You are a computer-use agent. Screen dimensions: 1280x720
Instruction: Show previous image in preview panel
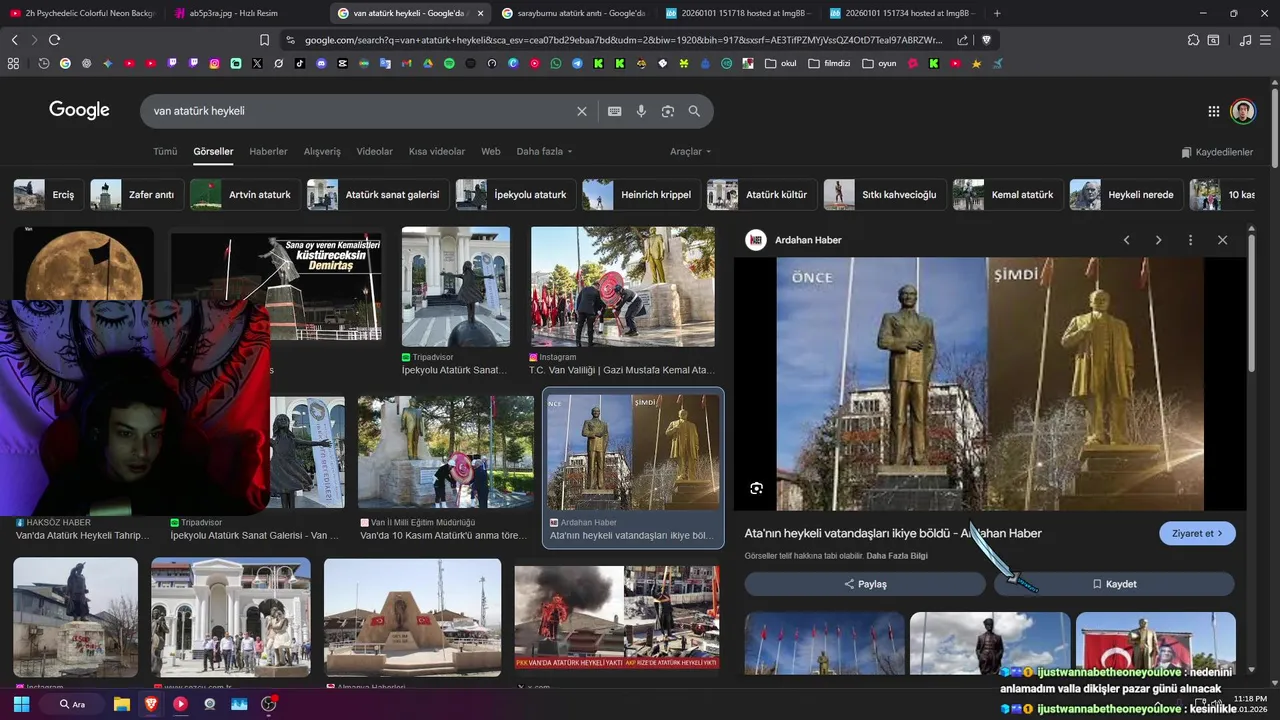tap(1126, 240)
